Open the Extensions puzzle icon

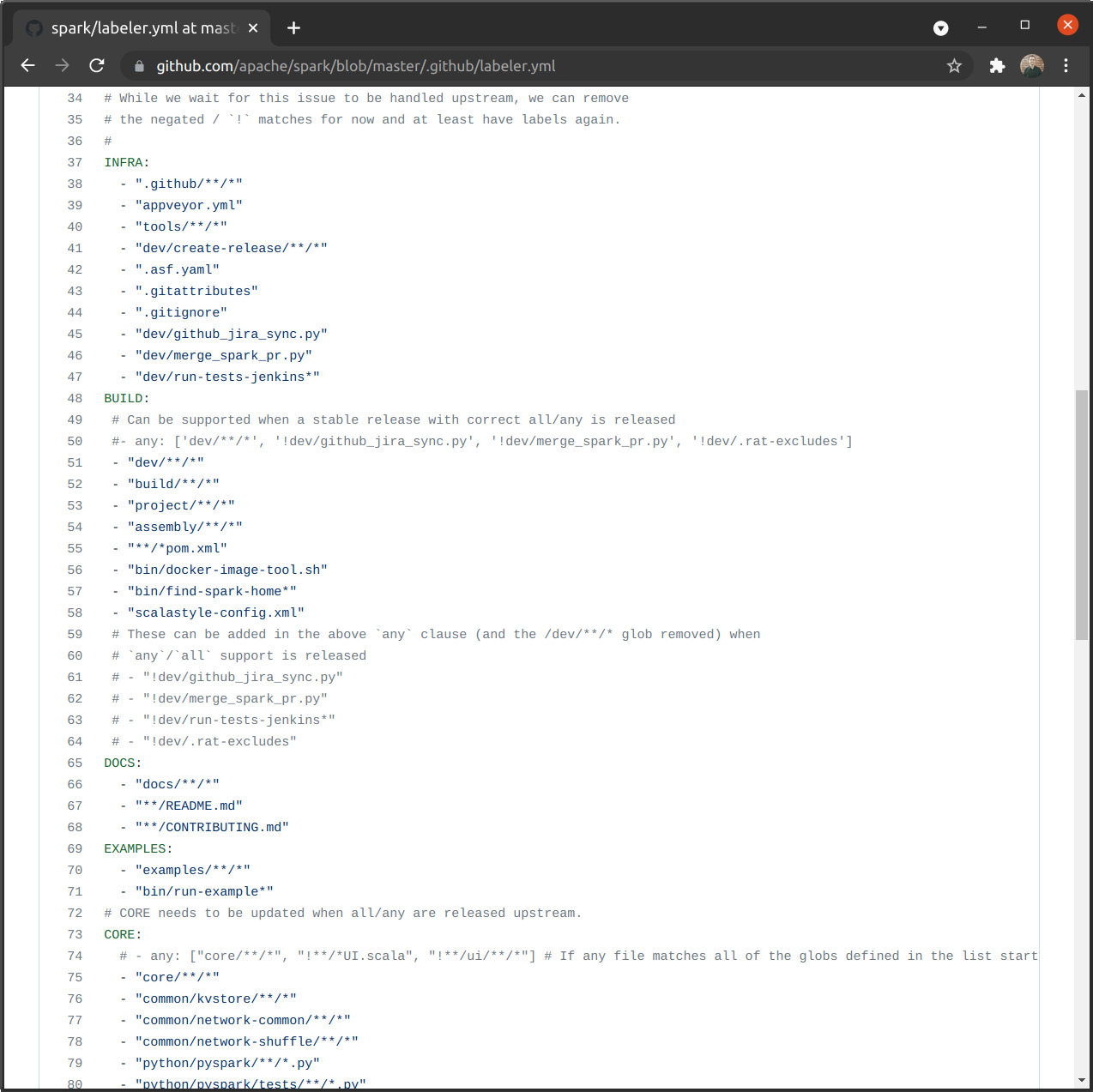(x=997, y=66)
